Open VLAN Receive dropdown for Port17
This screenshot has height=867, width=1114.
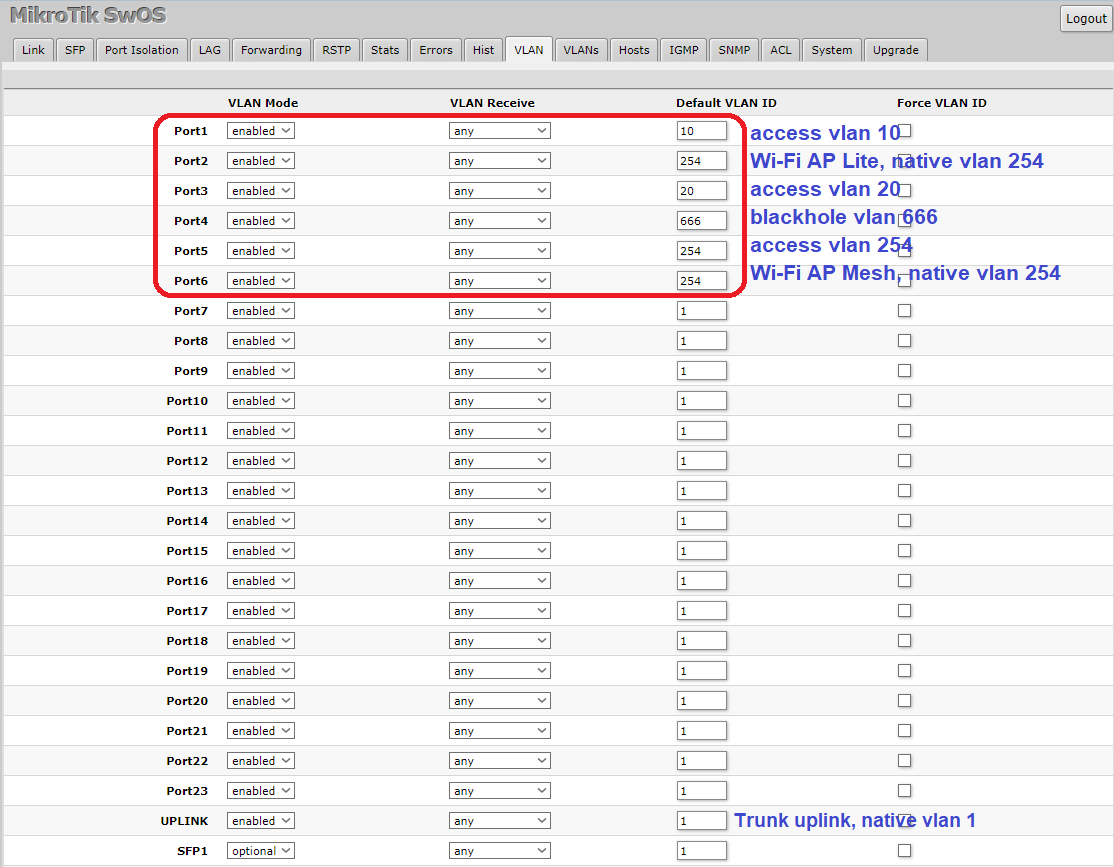499,610
